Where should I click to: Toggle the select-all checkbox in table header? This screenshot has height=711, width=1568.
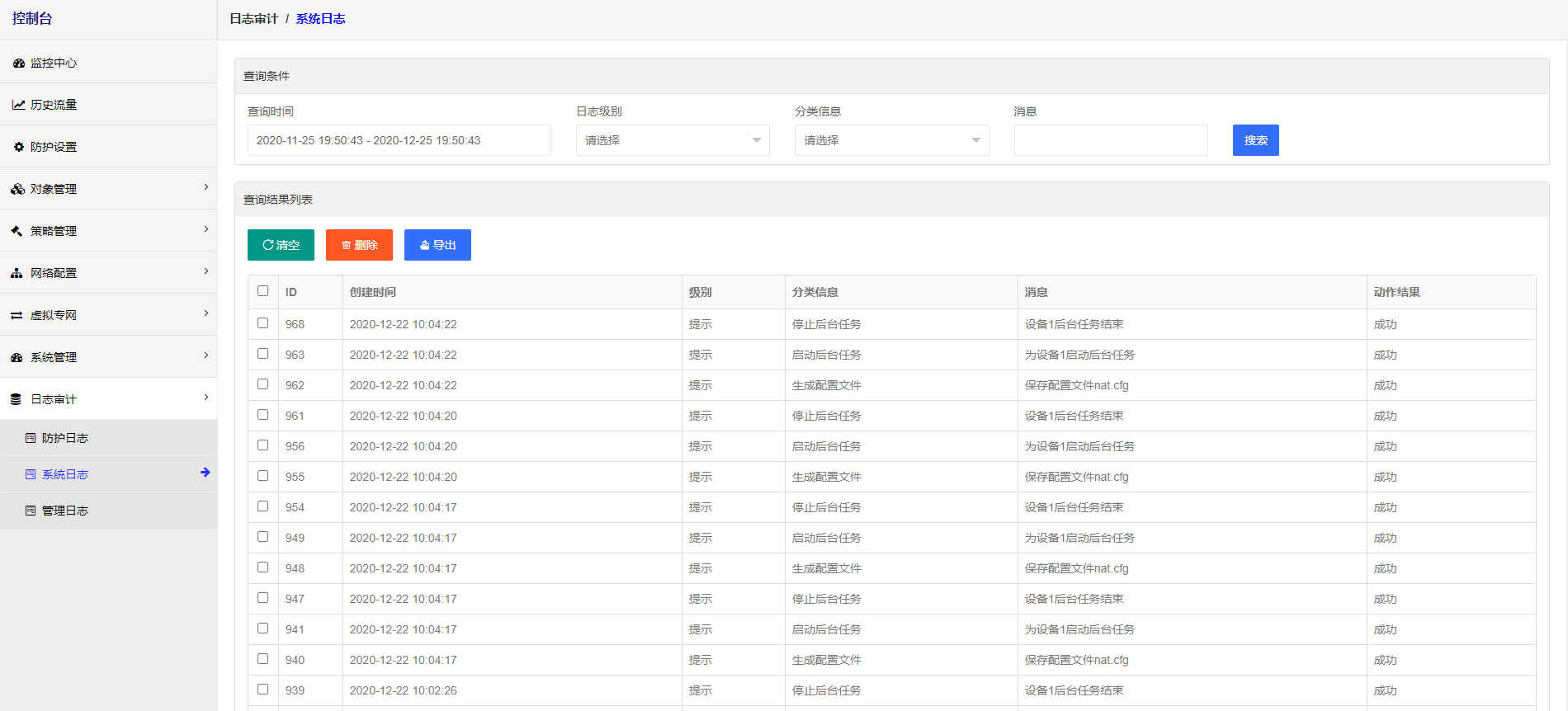click(x=263, y=291)
